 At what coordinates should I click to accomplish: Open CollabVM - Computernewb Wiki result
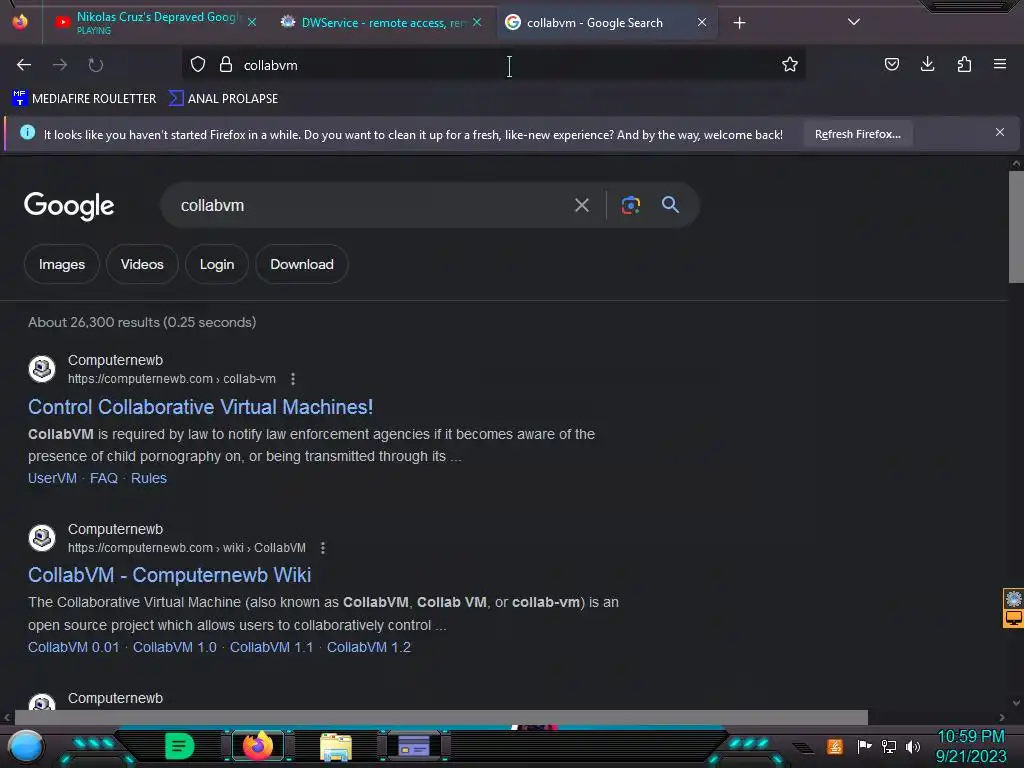pyautogui.click(x=170, y=575)
